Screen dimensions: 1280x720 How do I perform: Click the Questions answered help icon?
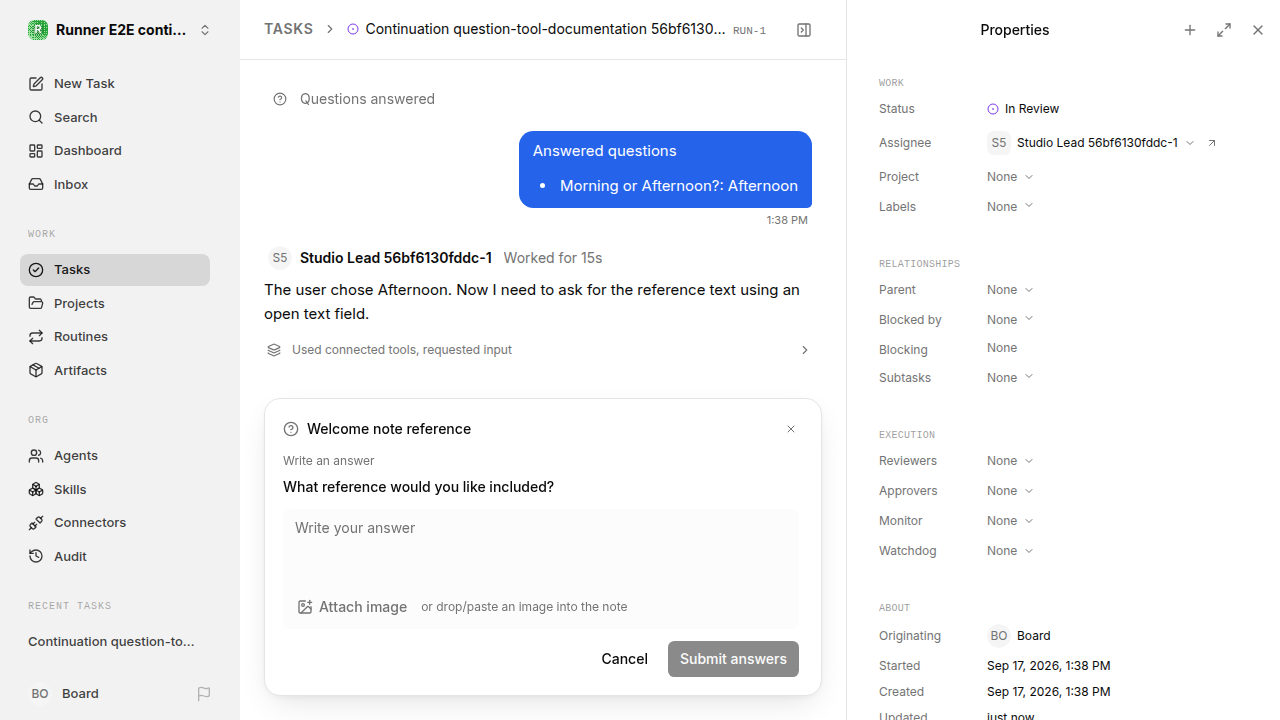(280, 99)
